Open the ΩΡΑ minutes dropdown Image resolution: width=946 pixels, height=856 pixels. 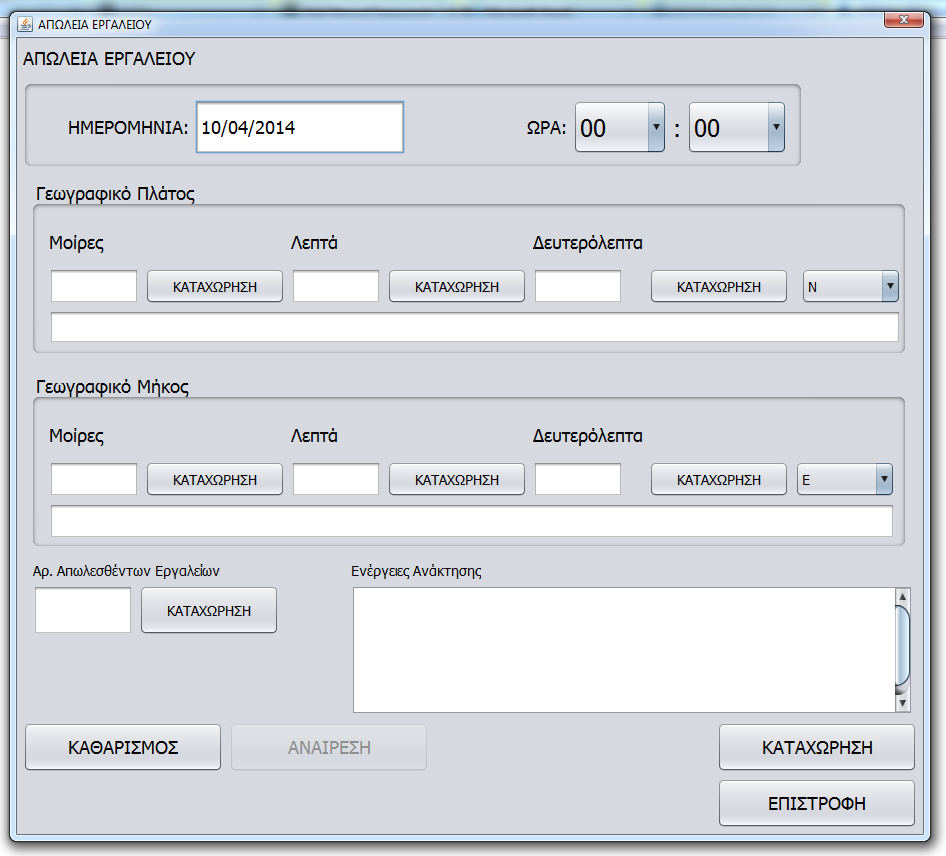pos(737,127)
